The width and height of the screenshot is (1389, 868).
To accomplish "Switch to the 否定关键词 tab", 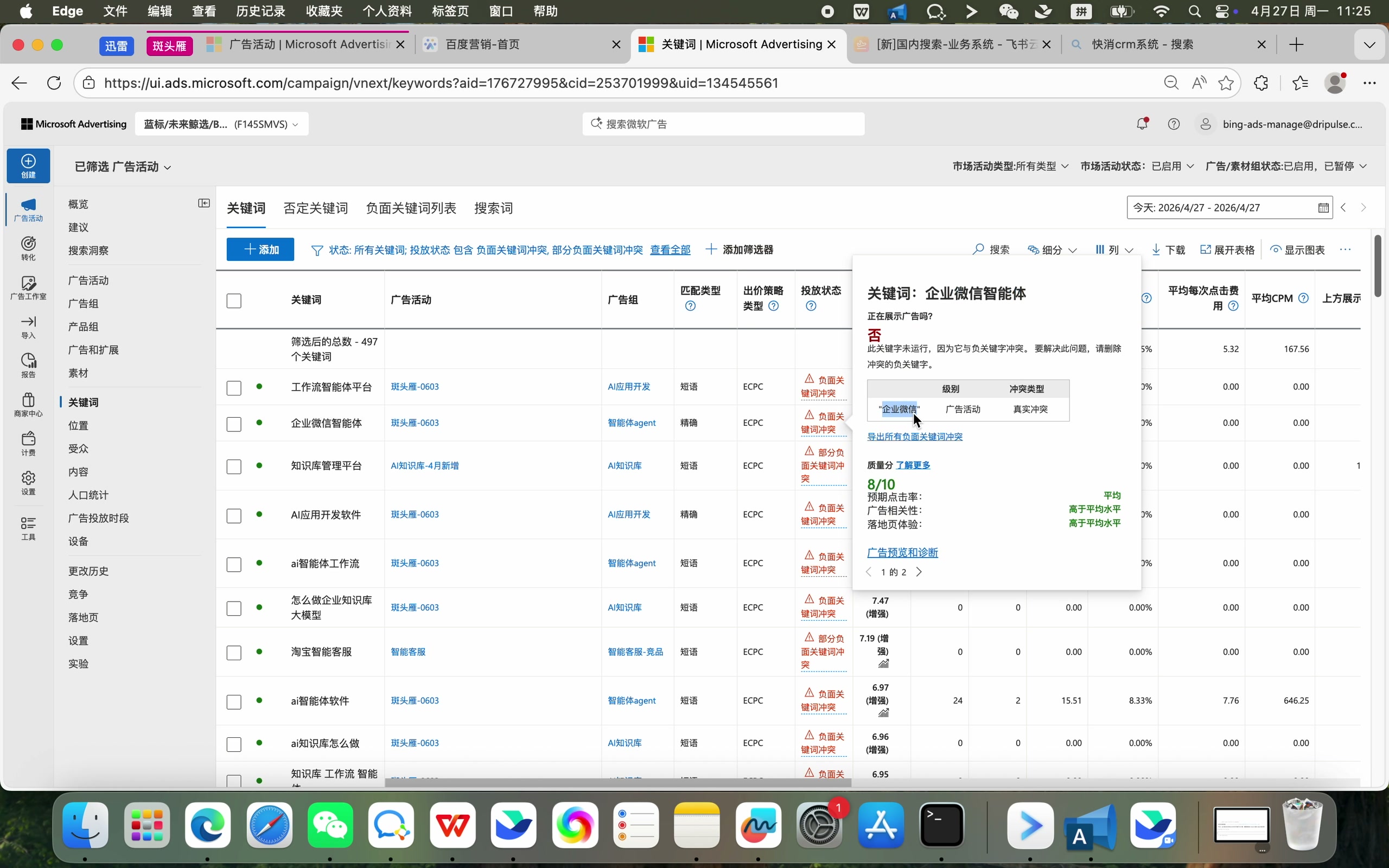I will [316, 208].
